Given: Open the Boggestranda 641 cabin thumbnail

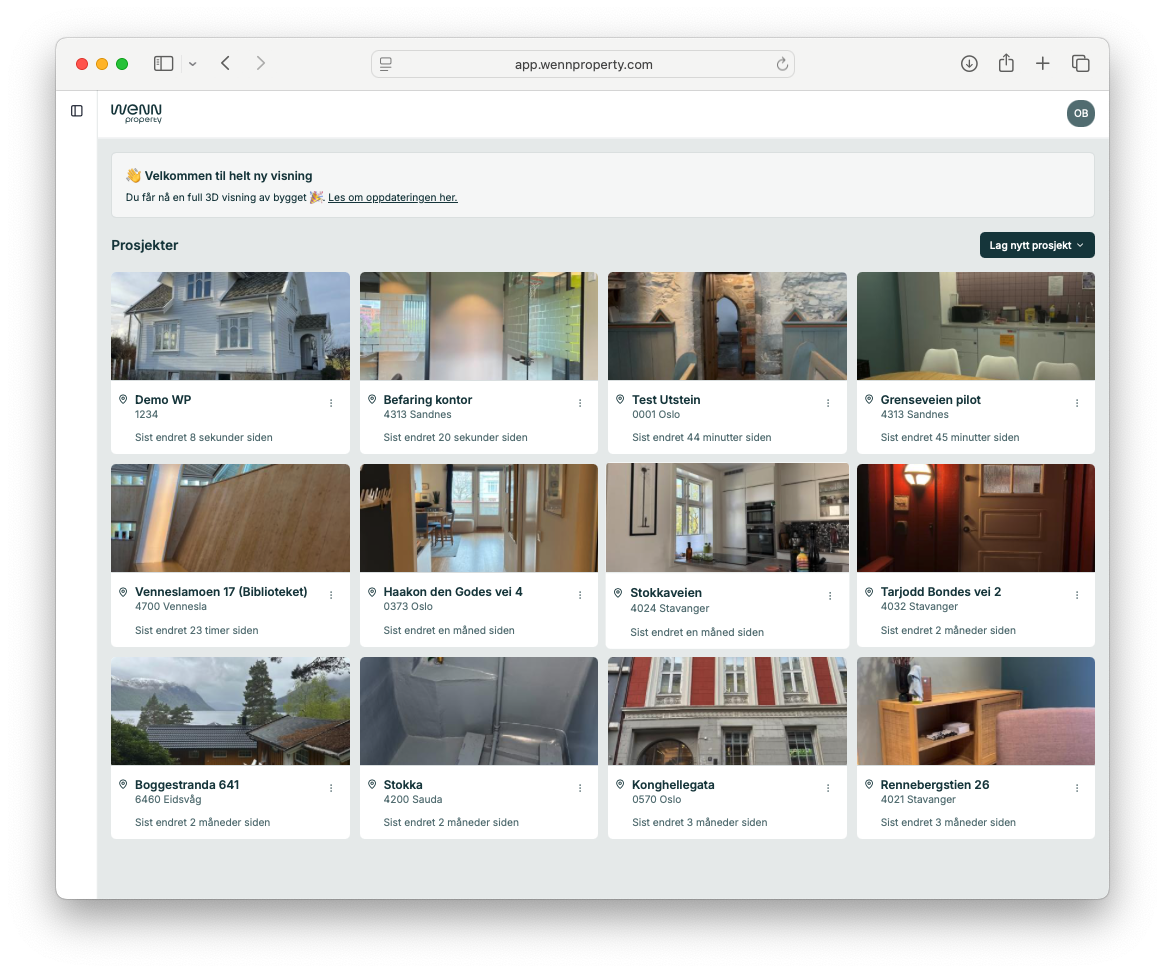Looking at the screenshot, I should (x=230, y=711).
